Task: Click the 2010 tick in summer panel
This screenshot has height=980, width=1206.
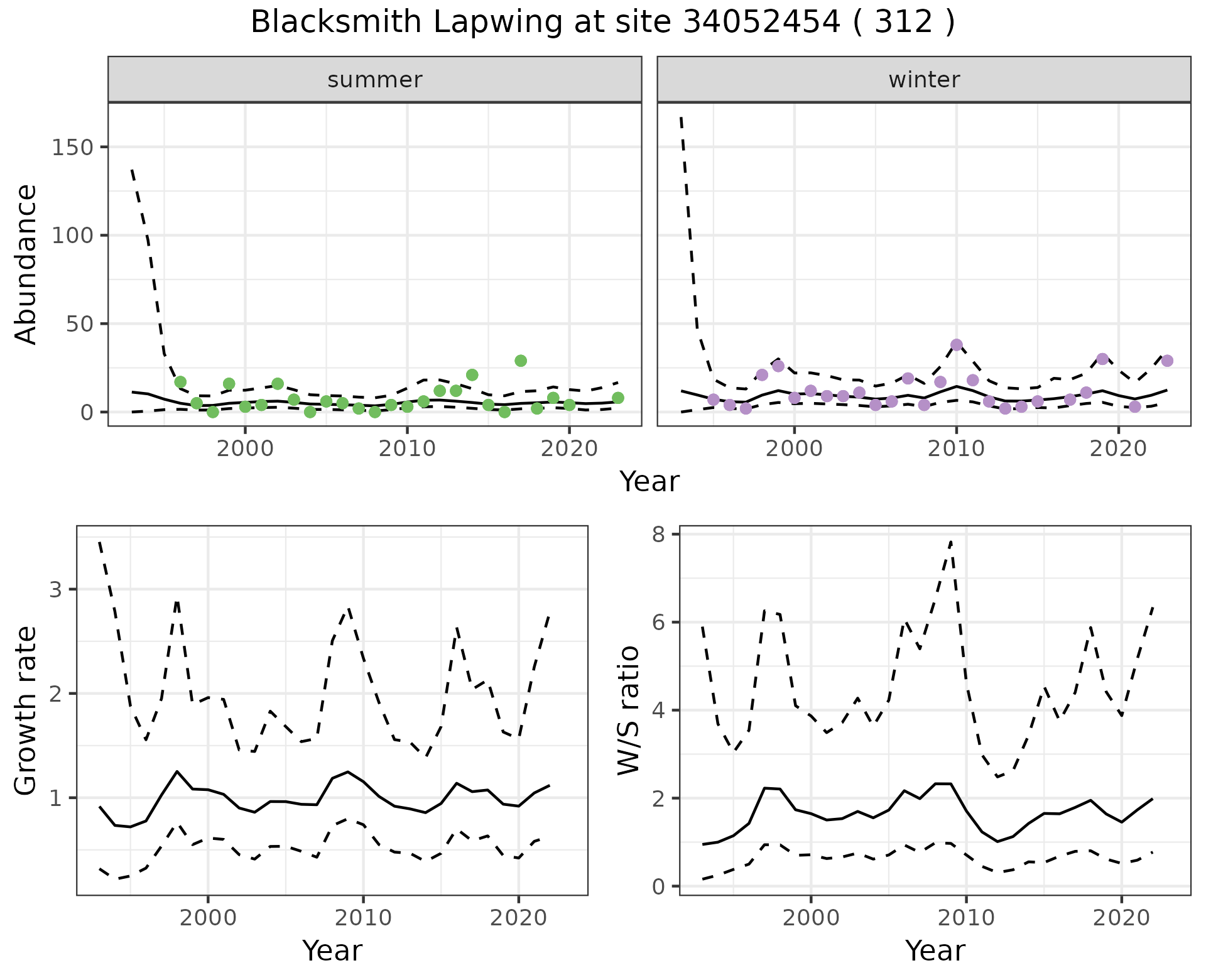Action: coord(407,449)
